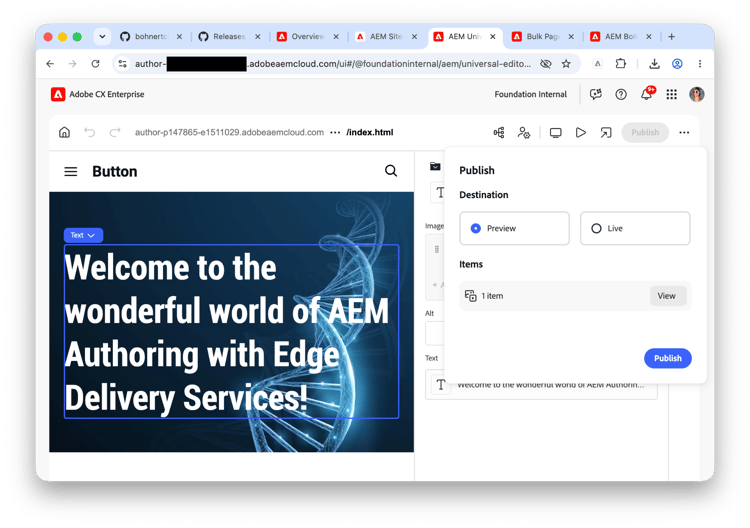Open the Chrome three-dot menu
Screen dimensions: 750x528
700,64
